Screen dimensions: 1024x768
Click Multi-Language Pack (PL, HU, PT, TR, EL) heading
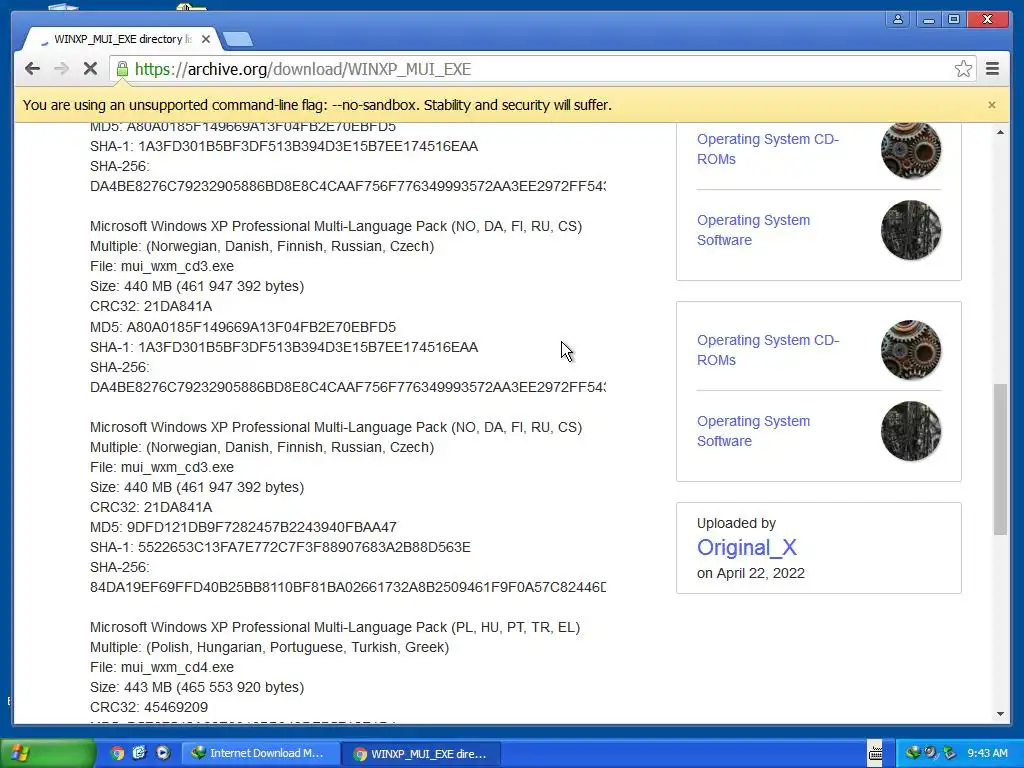pos(335,627)
